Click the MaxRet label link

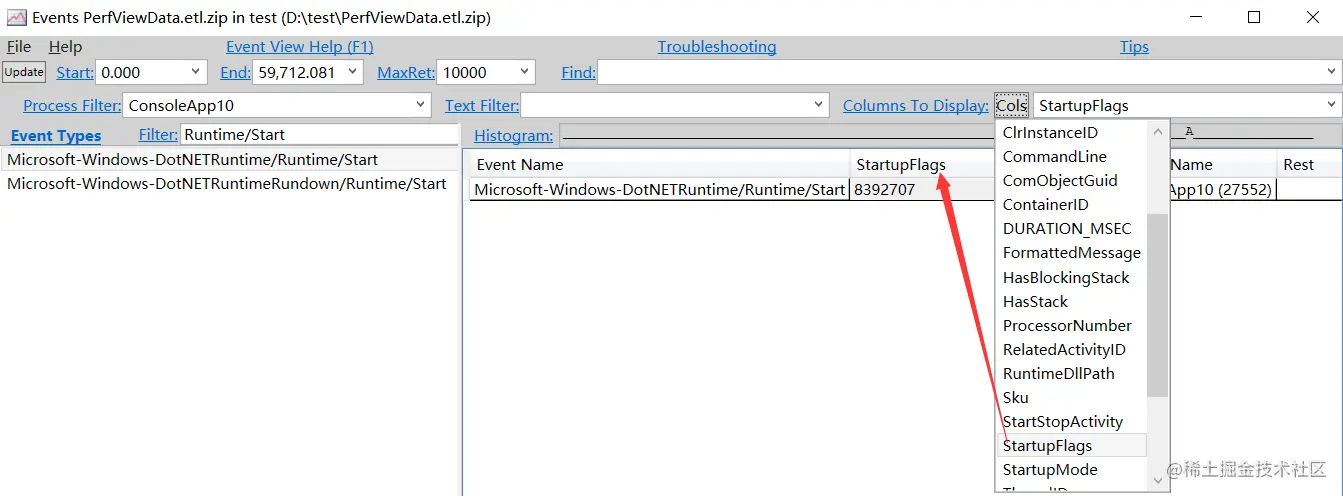point(405,73)
